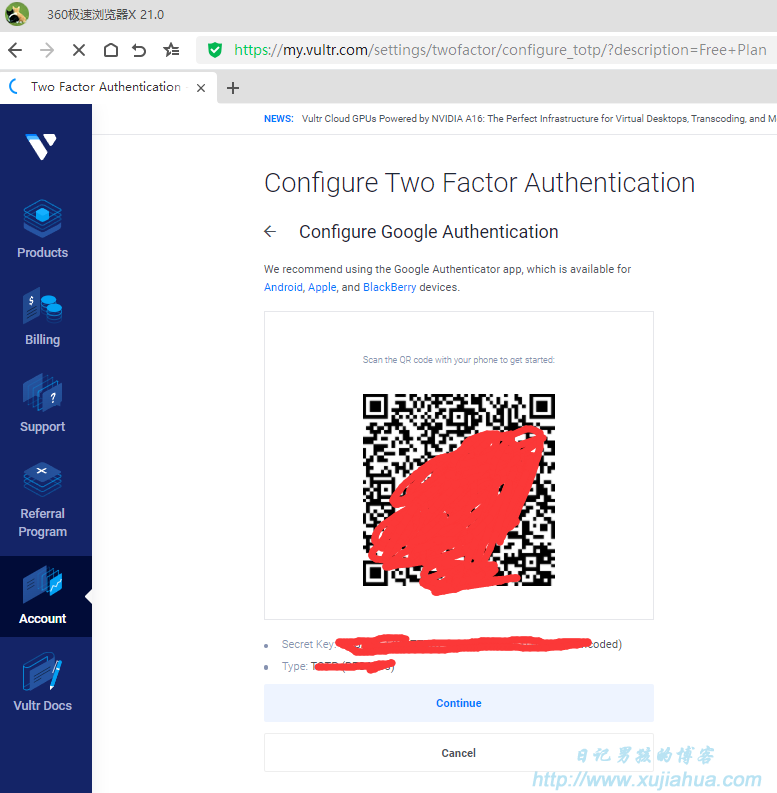Click the 'Configure Two Factor Authentication' heading
Screen dimensions: 777x793
(480, 183)
